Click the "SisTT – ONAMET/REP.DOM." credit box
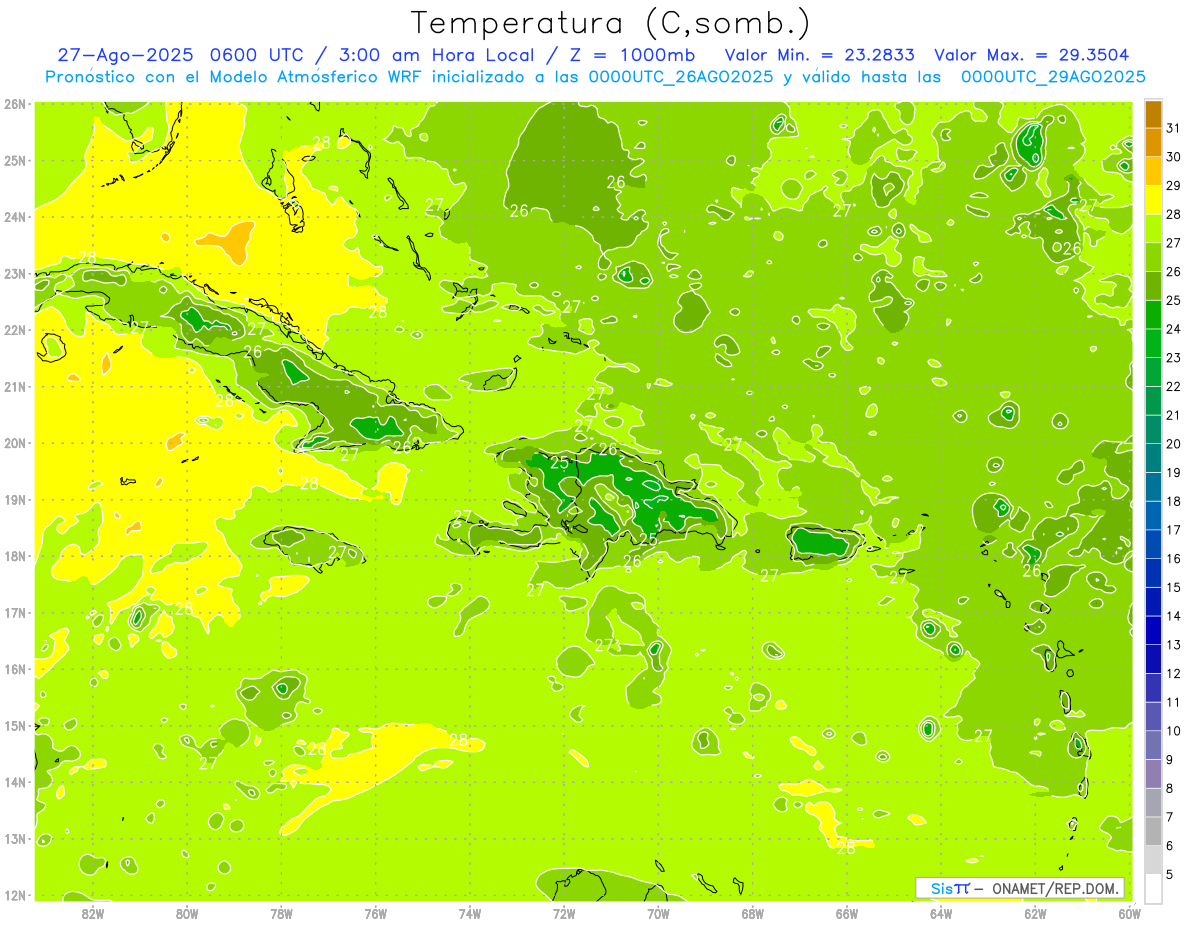The image size is (1200, 927). (1020, 888)
